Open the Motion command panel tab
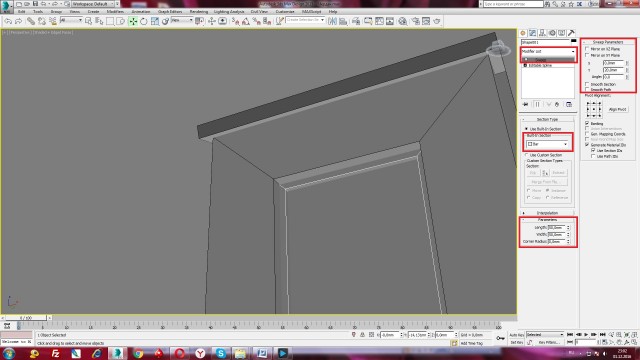 (x=552, y=33)
